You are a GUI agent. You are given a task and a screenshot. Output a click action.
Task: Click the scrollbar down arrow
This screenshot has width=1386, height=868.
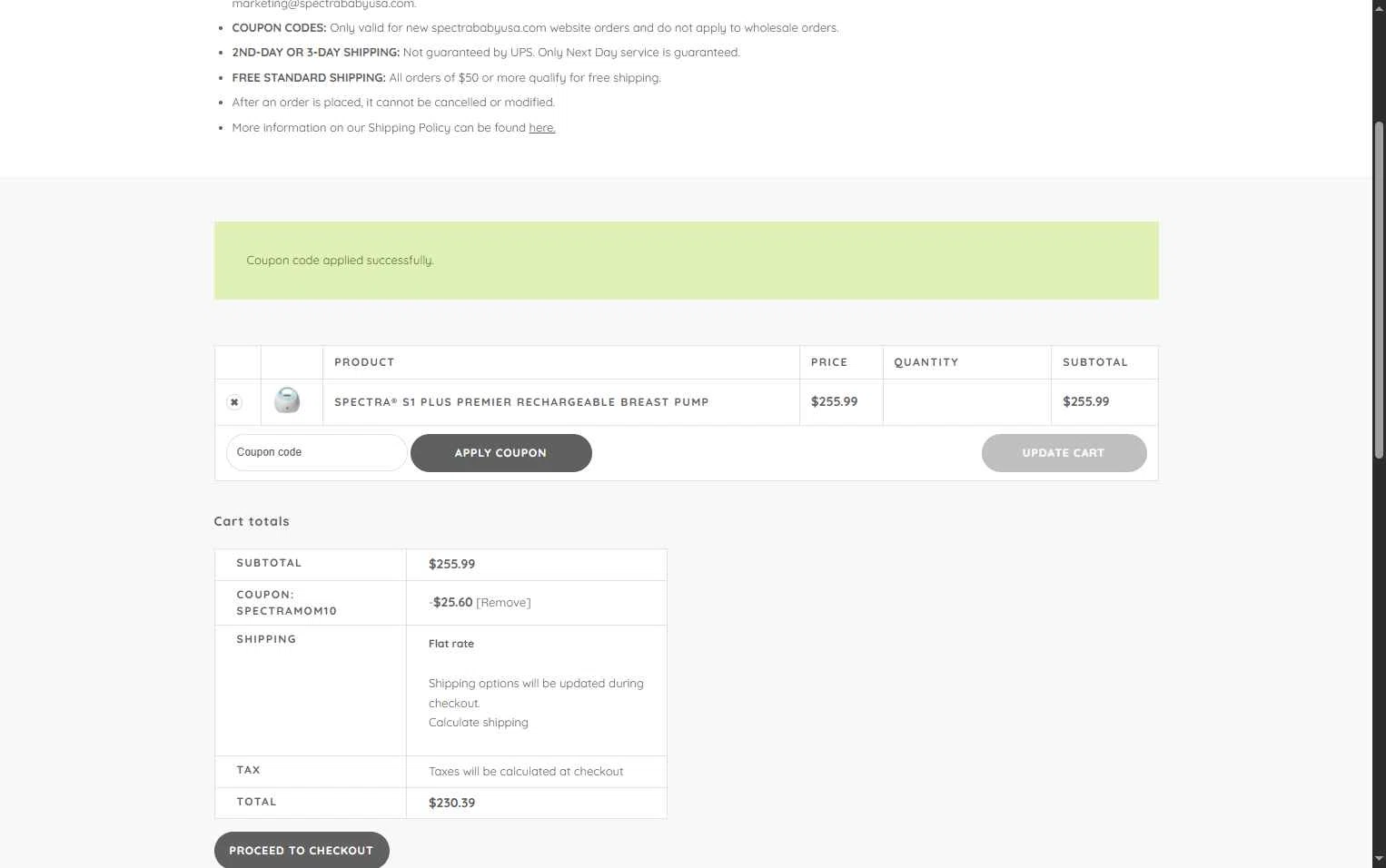(1379, 858)
